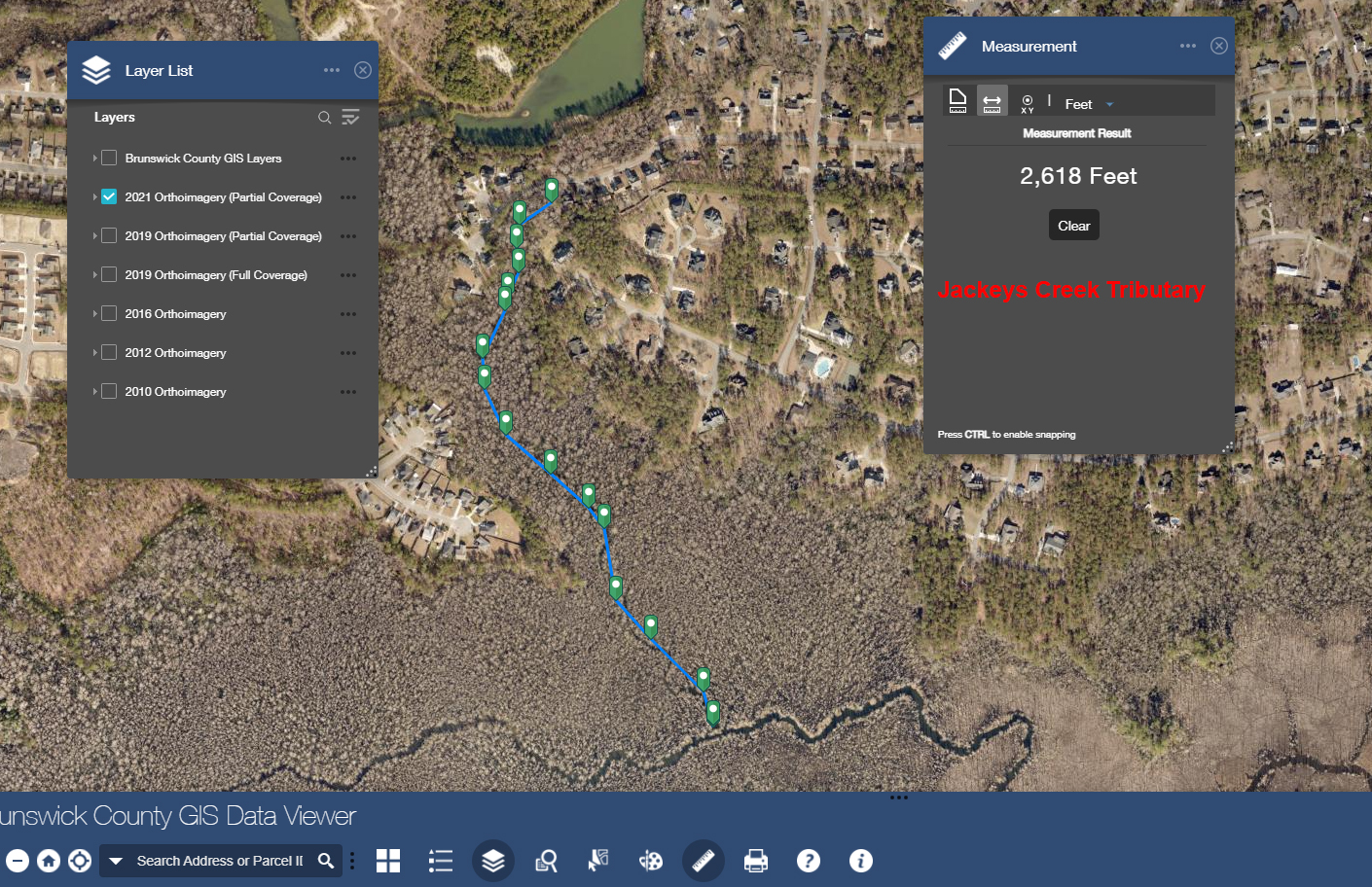
Task: Expand the 2010 Orthoimagery layer
Action: 94,391
